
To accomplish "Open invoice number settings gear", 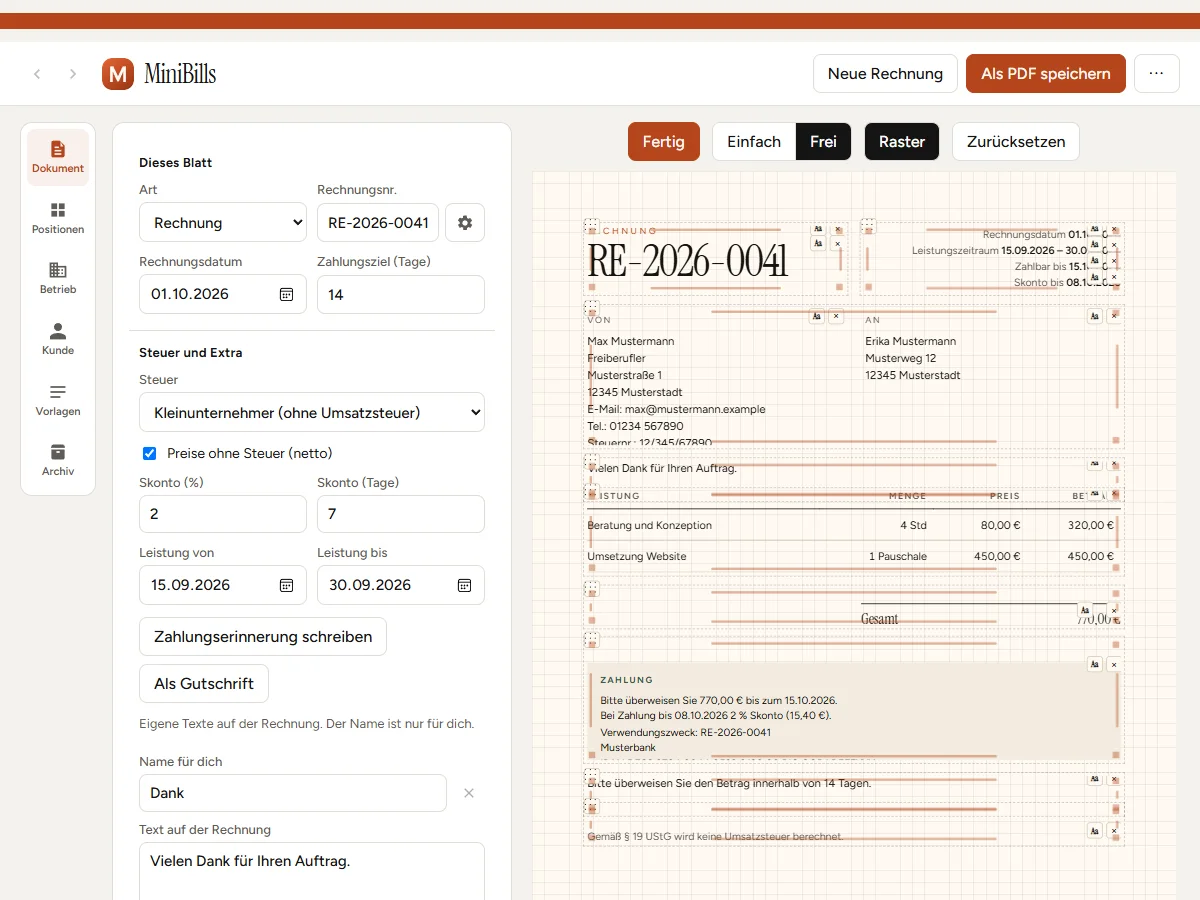I will 465,223.
